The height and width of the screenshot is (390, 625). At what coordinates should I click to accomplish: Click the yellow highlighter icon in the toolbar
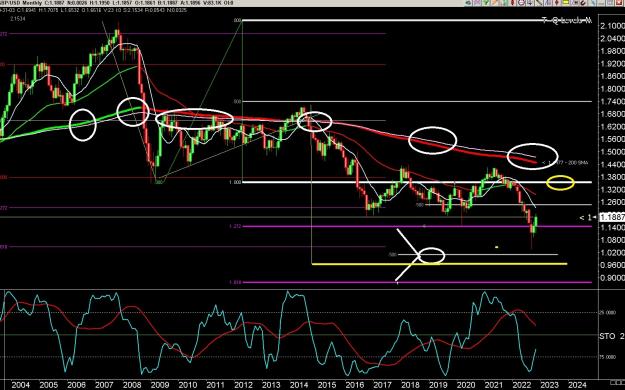(566, 2)
